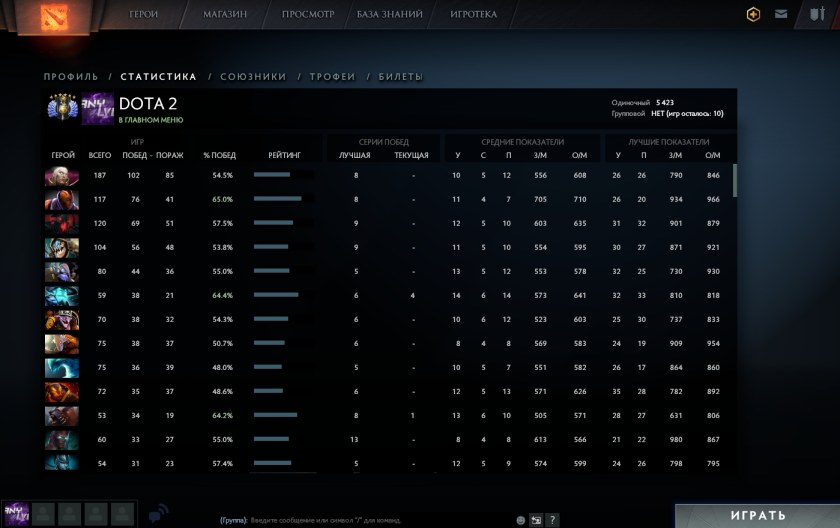840x528 pixels.
Task: Sort by the ГЕРОЙ column header
Action: click(x=63, y=155)
